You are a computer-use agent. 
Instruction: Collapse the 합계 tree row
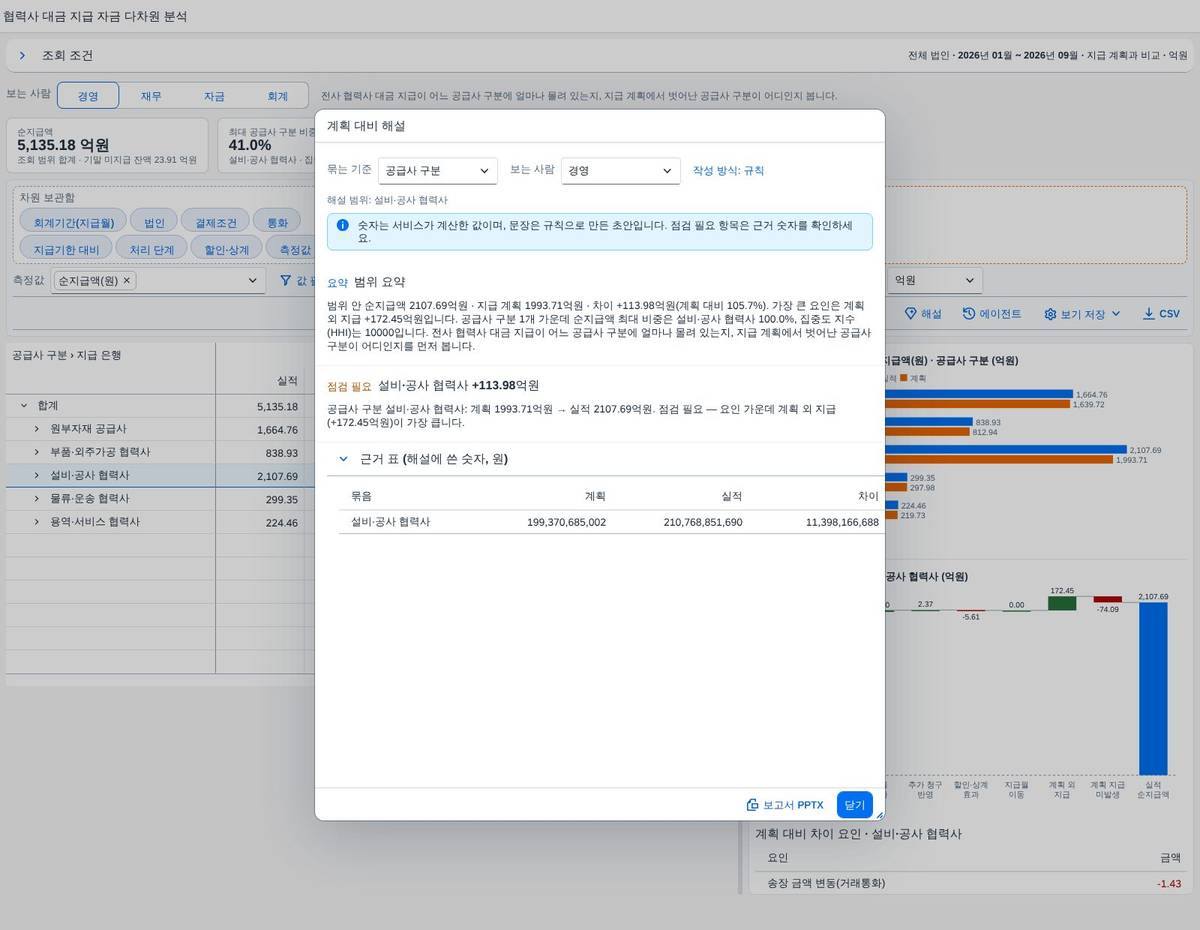click(24, 406)
